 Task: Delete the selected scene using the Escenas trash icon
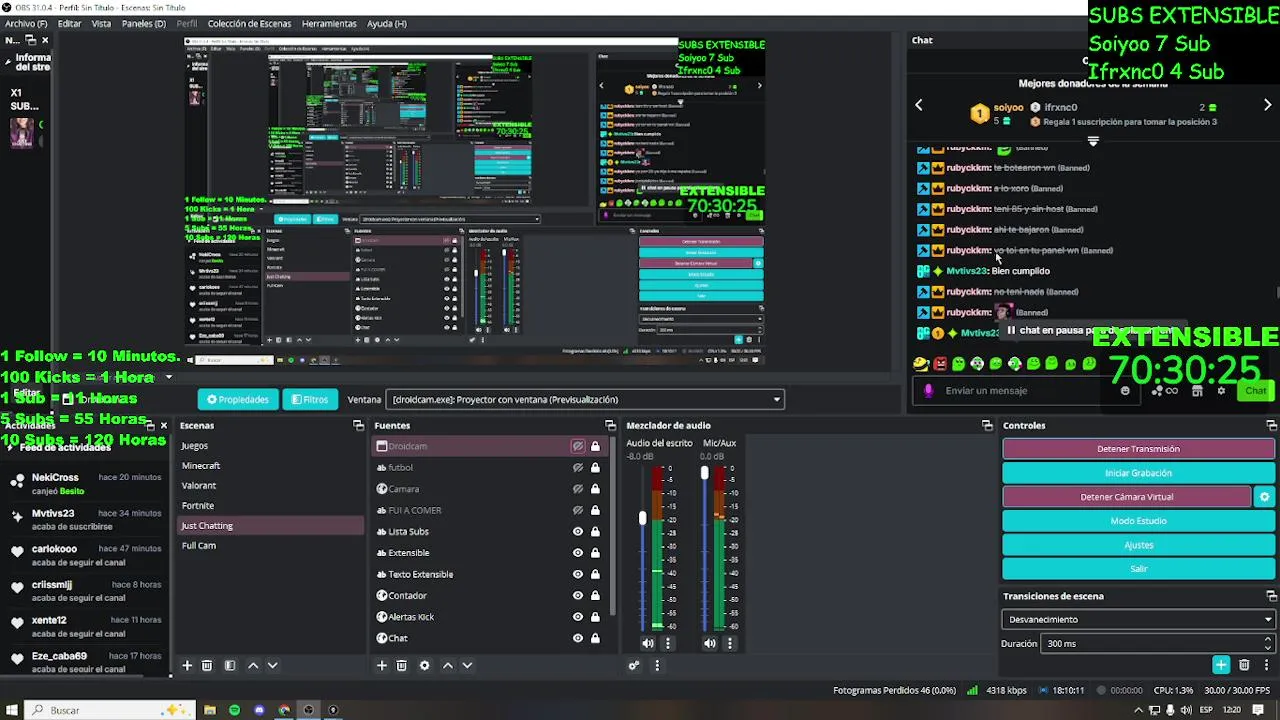[x=207, y=665]
